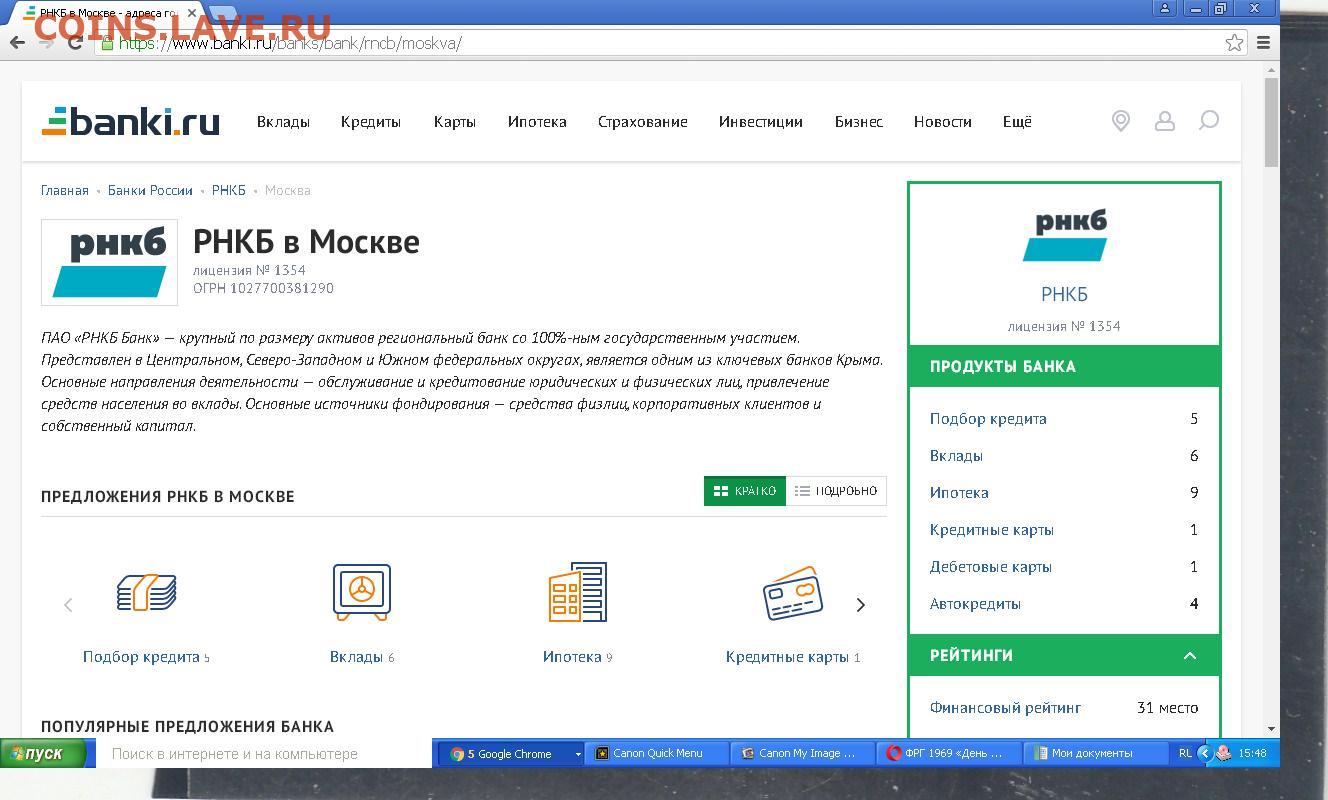Switch to КРАТКО view mode
1328x800 pixels.
(744, 491)
